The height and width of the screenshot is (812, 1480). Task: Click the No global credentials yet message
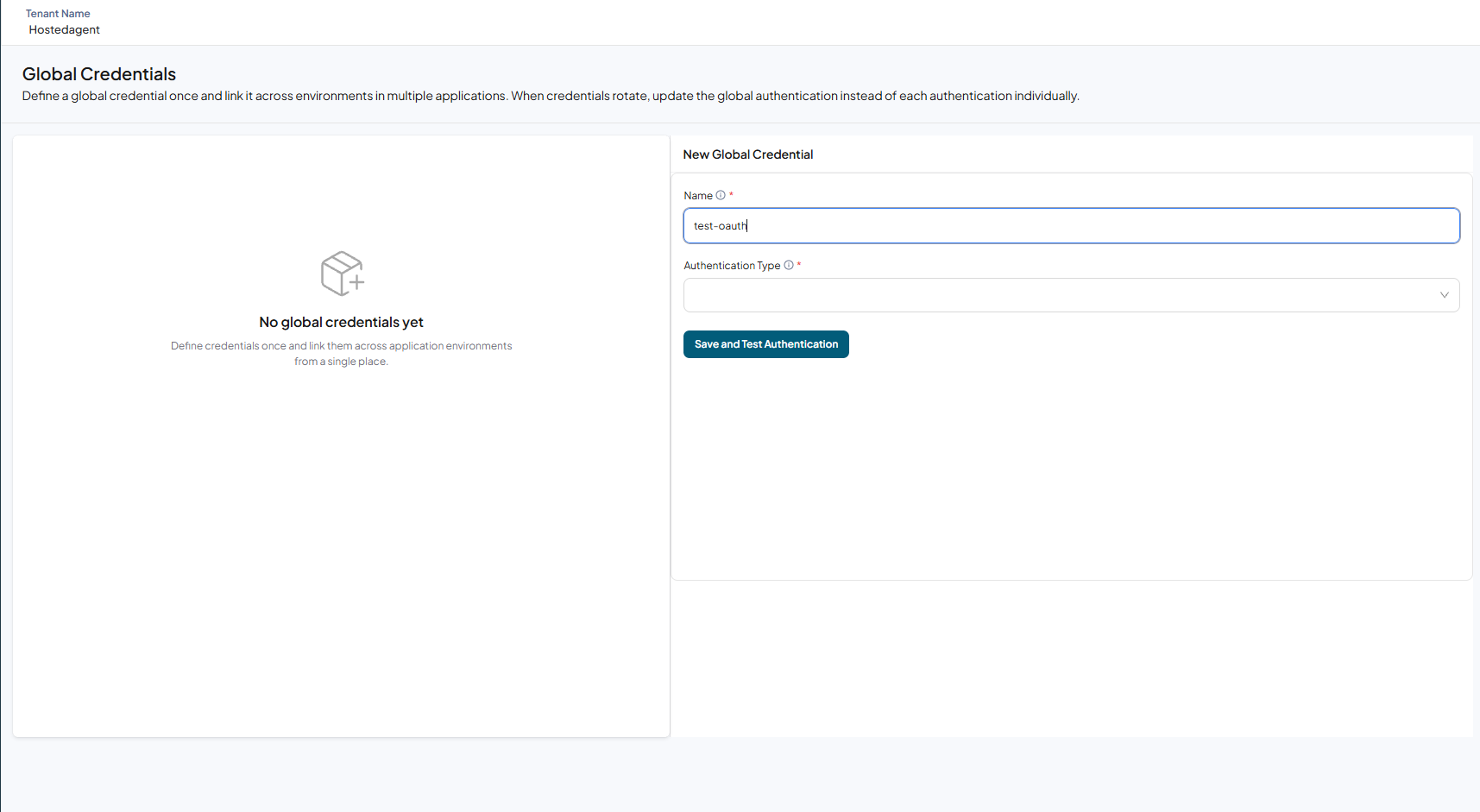tap(341, 322)
